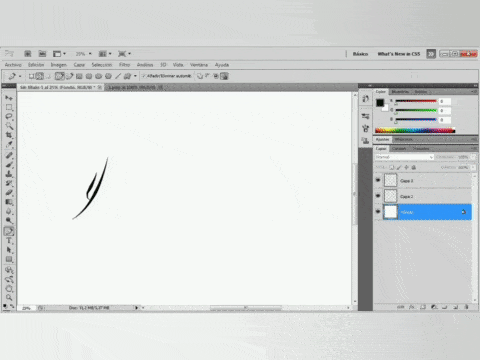This screenshot has height=360, width=480.
Task: Select the Quick Selection tool
Action: tap(9, 126)
